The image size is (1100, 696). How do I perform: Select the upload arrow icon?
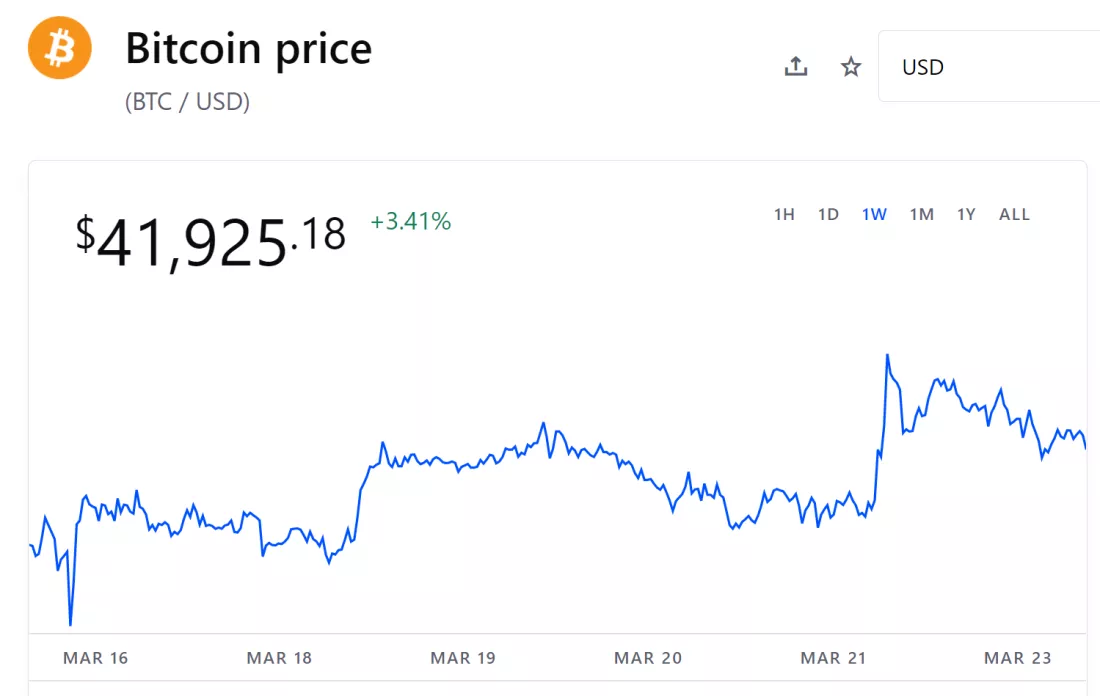(x=795, y=66)
